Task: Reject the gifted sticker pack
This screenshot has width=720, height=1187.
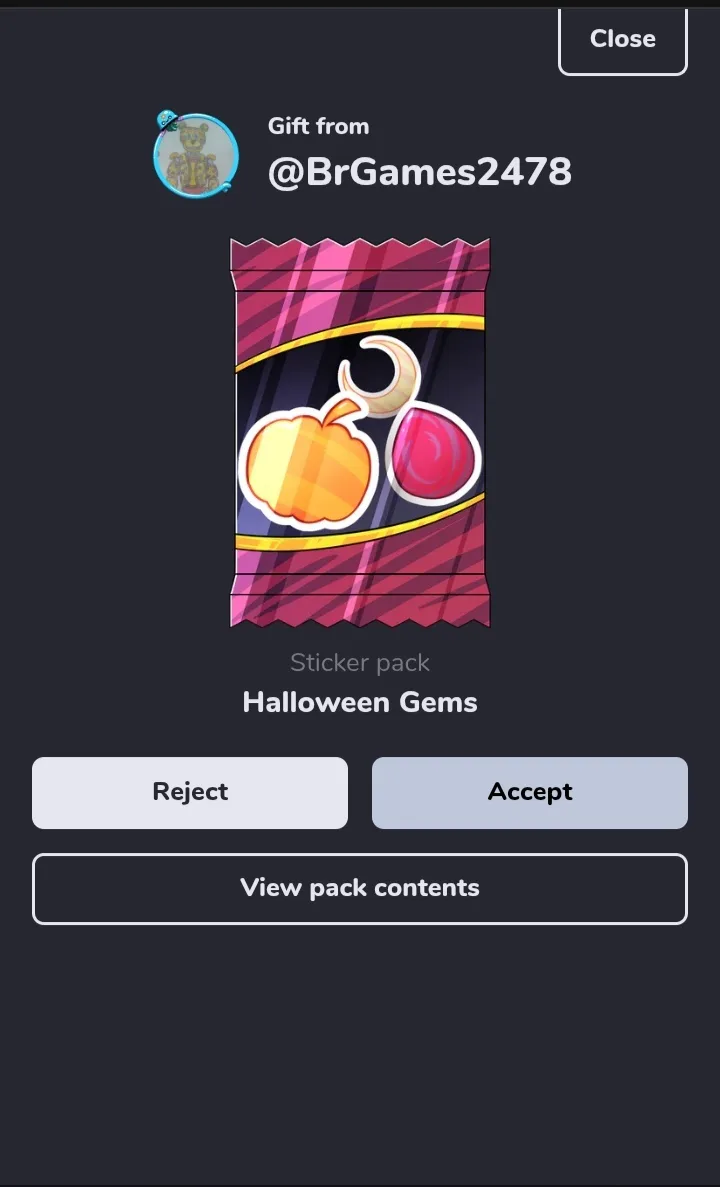Action: pyautogui.click(x=190, y=793)
